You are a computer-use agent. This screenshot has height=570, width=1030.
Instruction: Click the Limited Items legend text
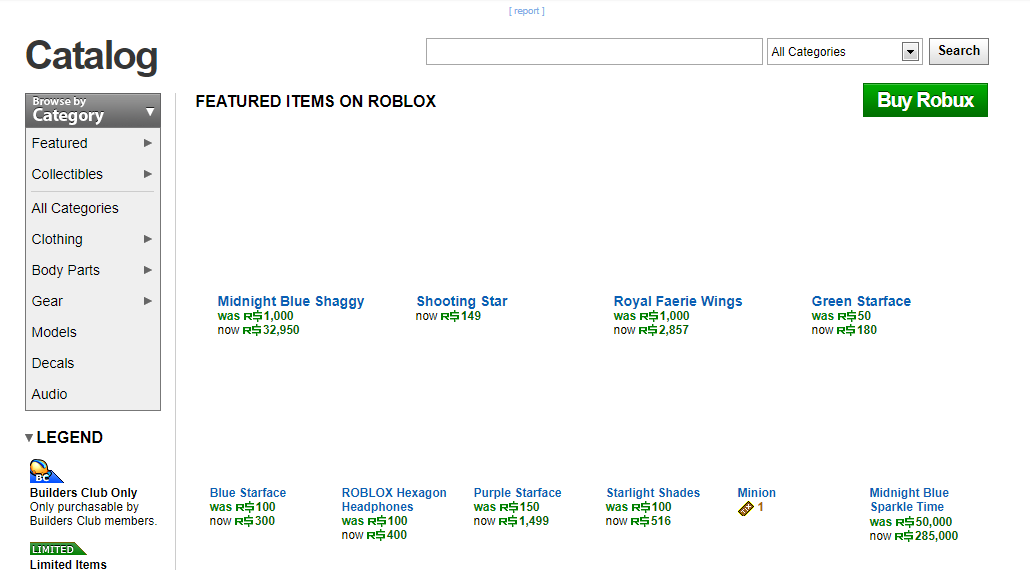click(x=68, y=564)
